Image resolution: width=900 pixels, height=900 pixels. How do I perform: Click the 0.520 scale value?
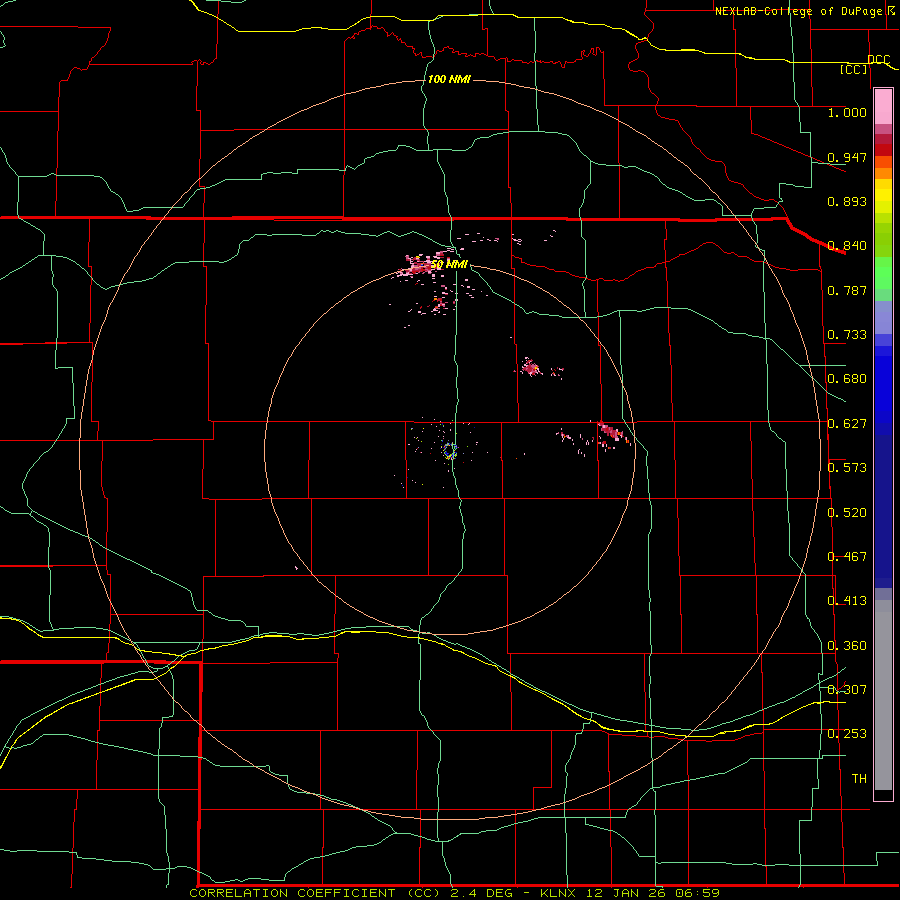[x=847, y=513]
